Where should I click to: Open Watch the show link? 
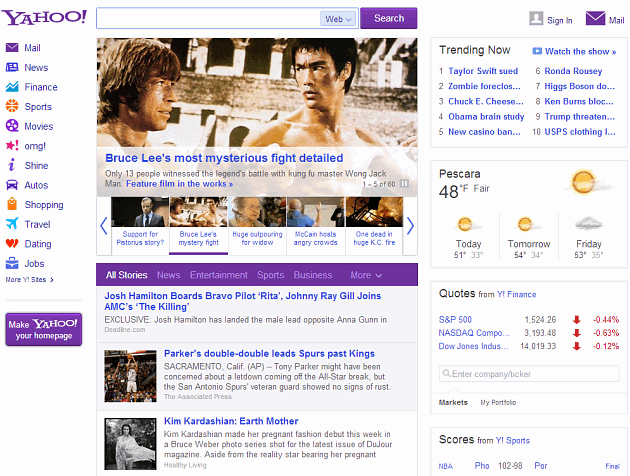(x=580, y=51)
